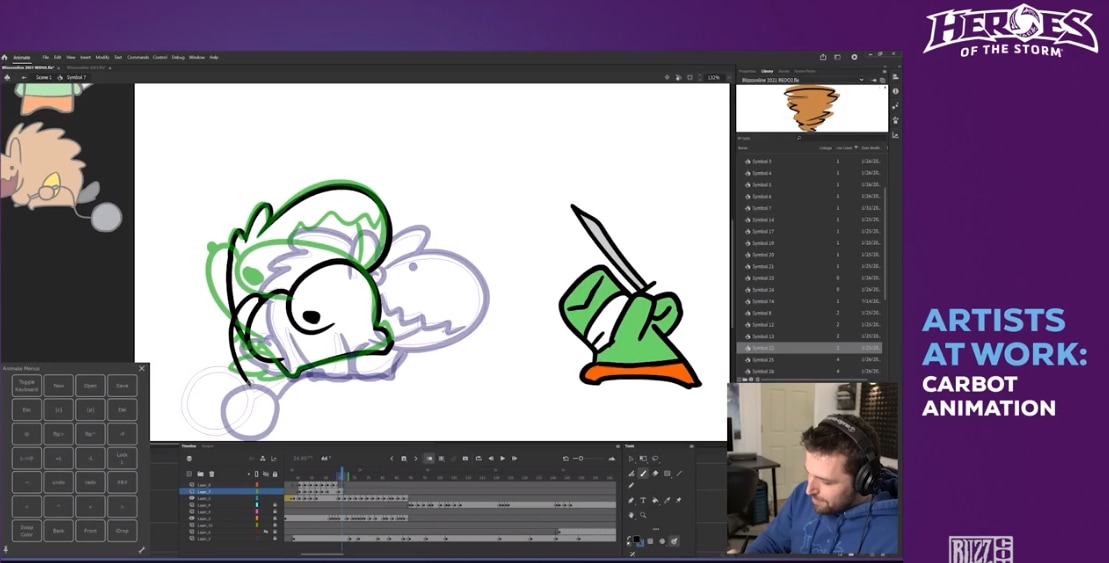The width and height of the screenshot is (1109, 563).
Task: Click the black stroke color swatch
Action: 637,539
